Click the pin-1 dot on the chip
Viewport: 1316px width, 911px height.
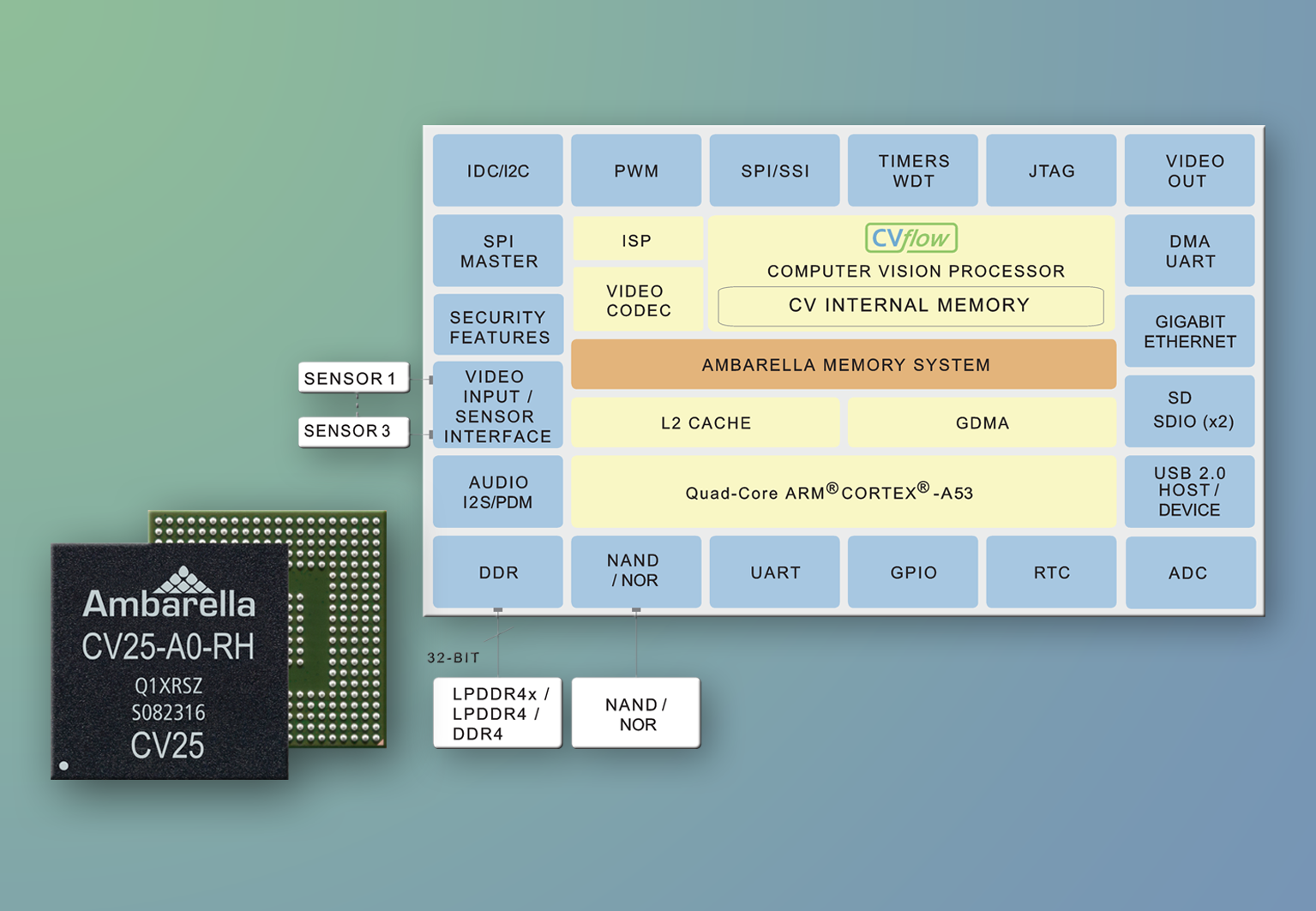point(63,765)
